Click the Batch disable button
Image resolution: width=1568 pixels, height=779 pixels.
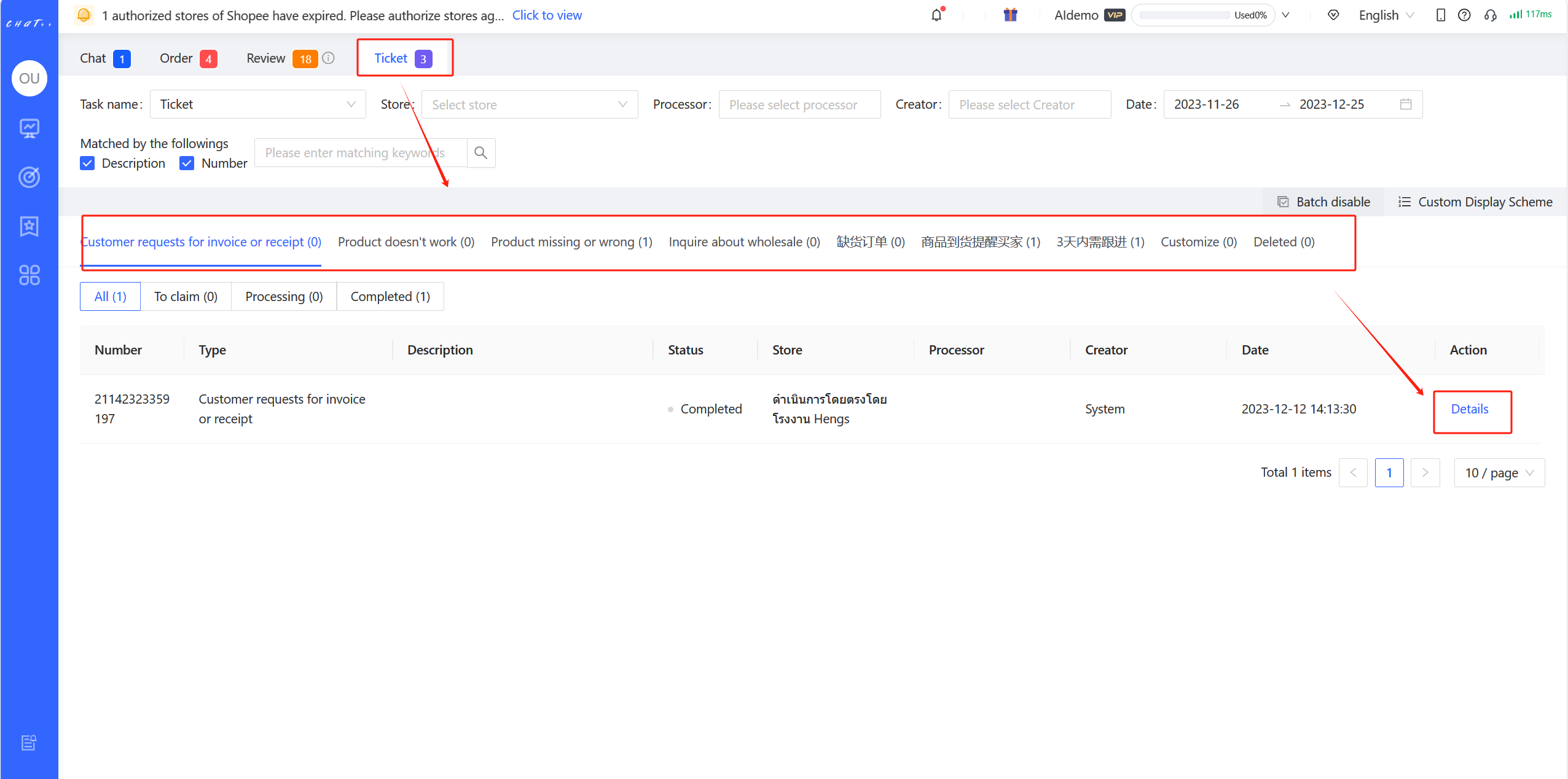click(1323, 202)
